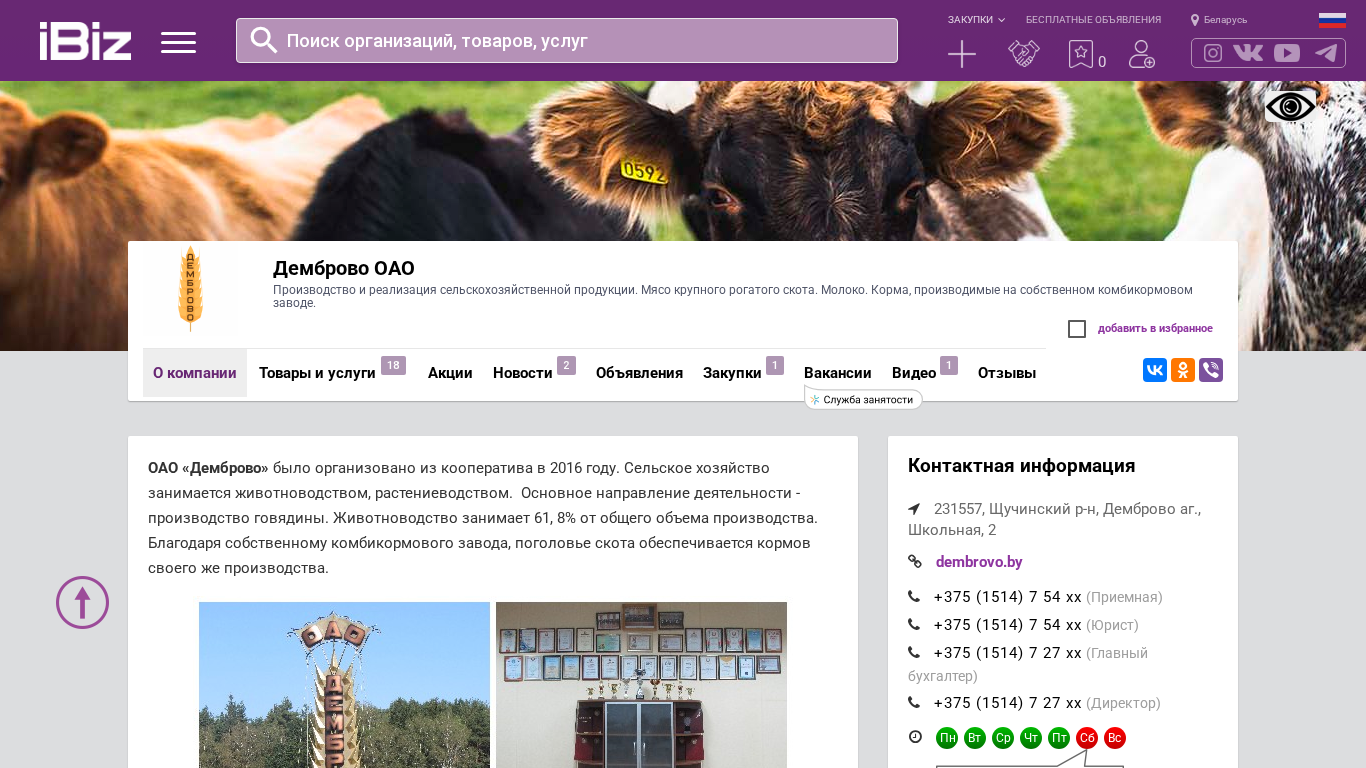Click the Служба занятости badge
The image size is (1366, 768).
863,399
